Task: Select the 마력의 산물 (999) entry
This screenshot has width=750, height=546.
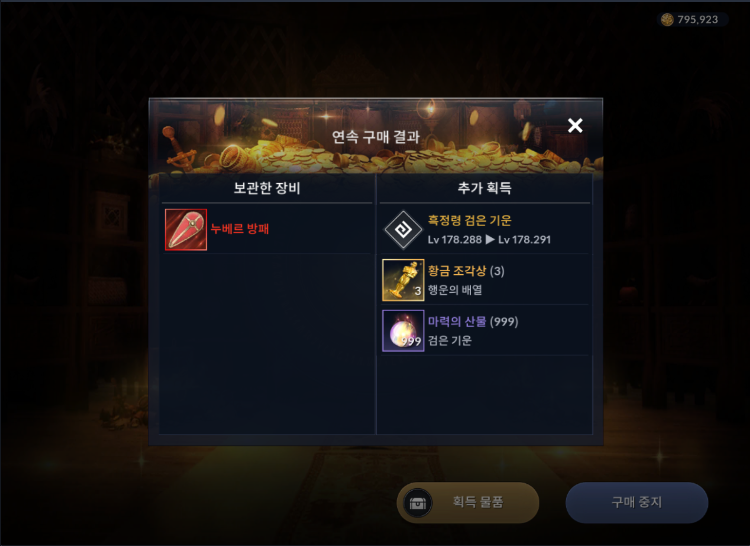Action: coord(485,331)
